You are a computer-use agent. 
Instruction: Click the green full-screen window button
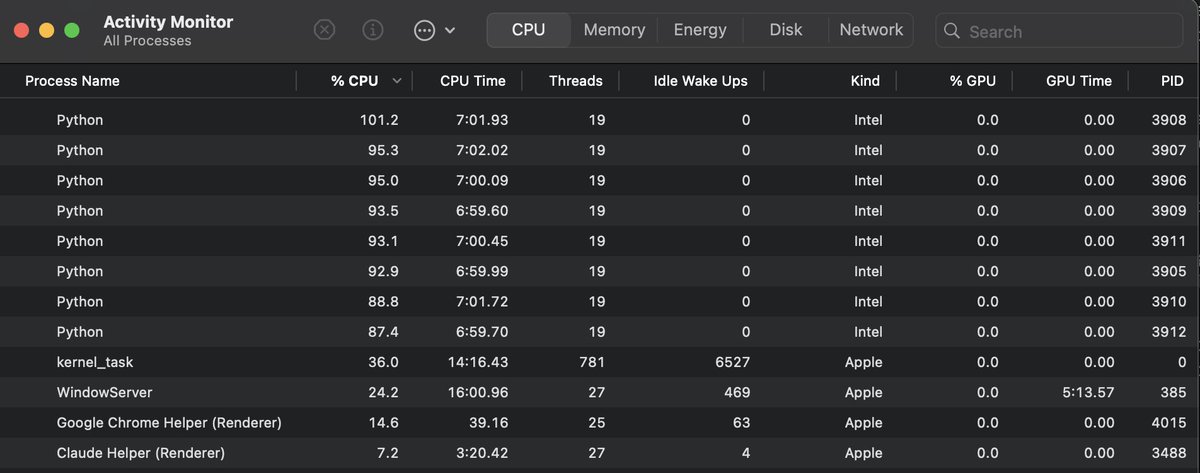71,30
